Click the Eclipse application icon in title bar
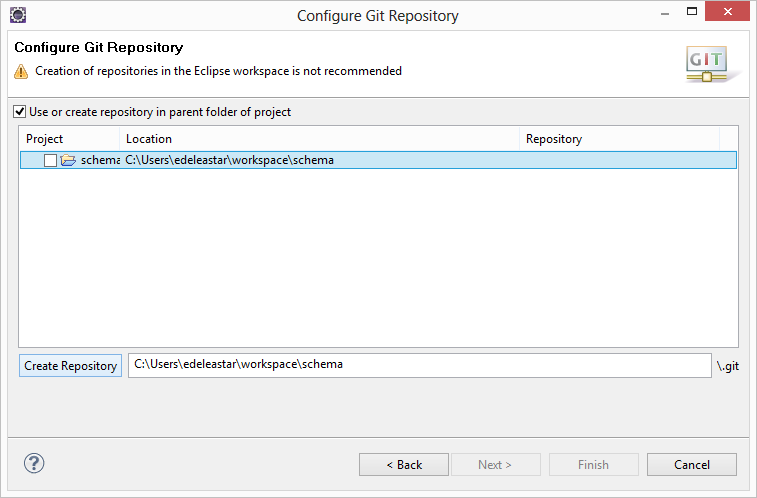Screen dimensions: 757x498 click(18, 15)
